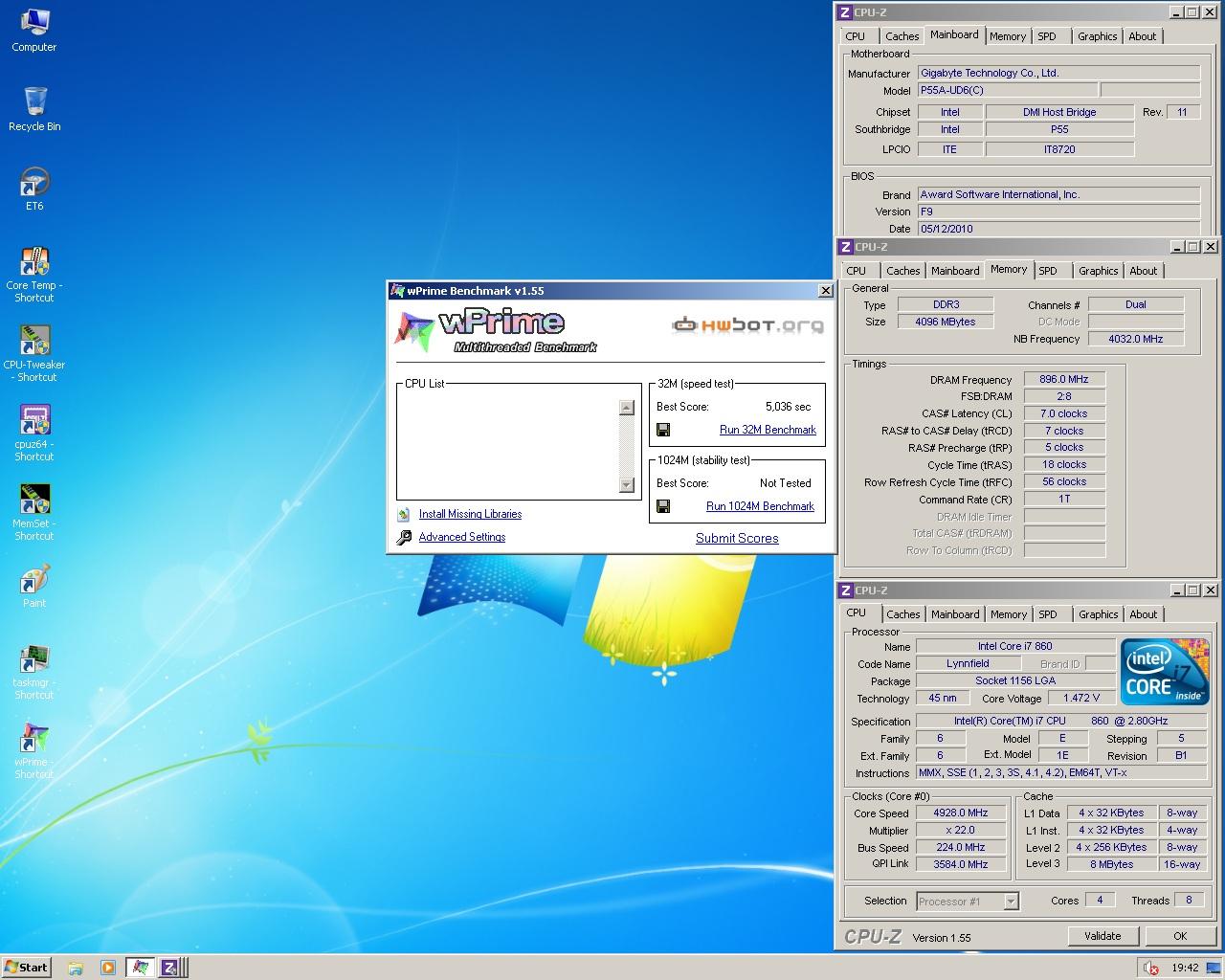This screenshot has width=1225, height=980.
Task: Click the QPI Link 3584.0 MHz field
Action: point(960,864)
